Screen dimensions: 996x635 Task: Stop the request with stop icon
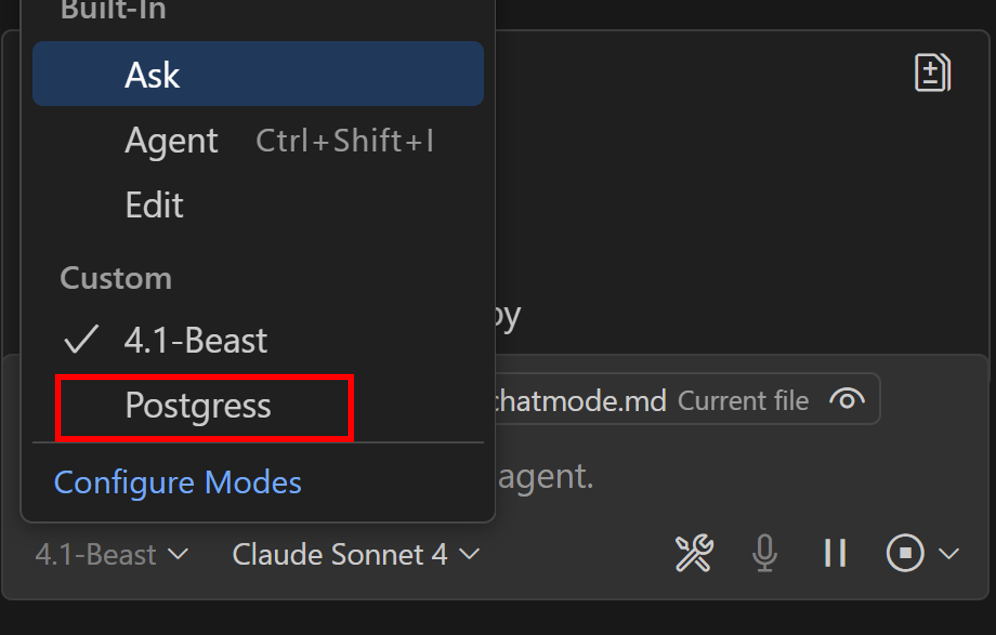[x=905, y=553]
